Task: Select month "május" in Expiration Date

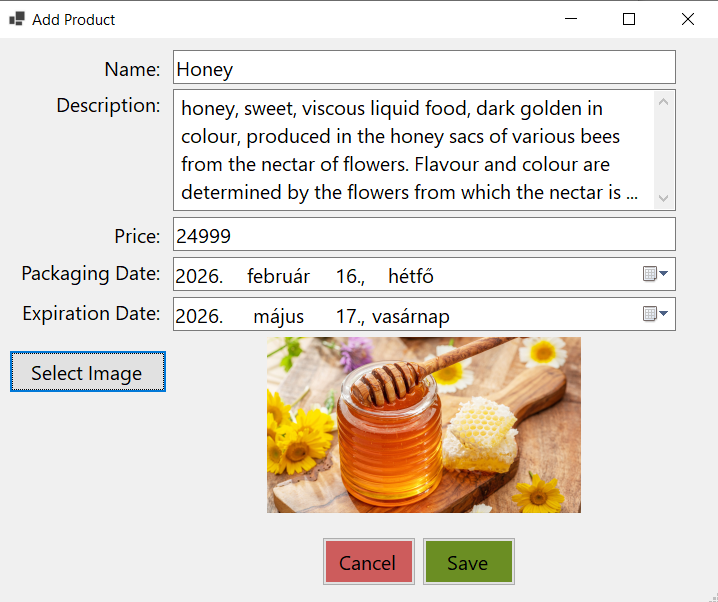Action: [278, 317]
